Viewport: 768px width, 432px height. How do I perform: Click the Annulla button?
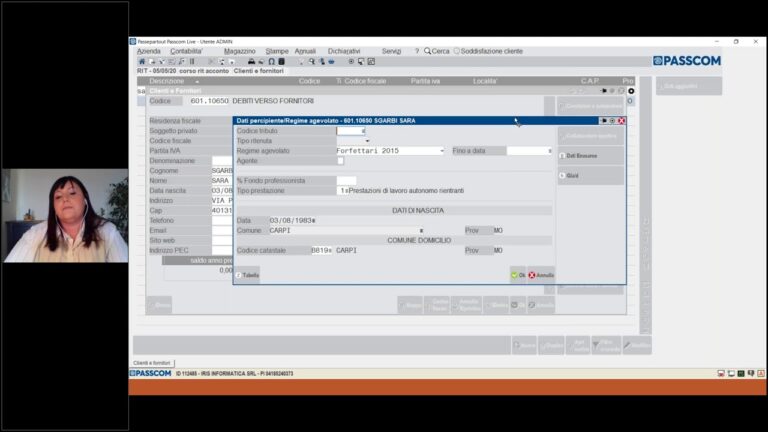pyautogui.click(x=541, y=275)
